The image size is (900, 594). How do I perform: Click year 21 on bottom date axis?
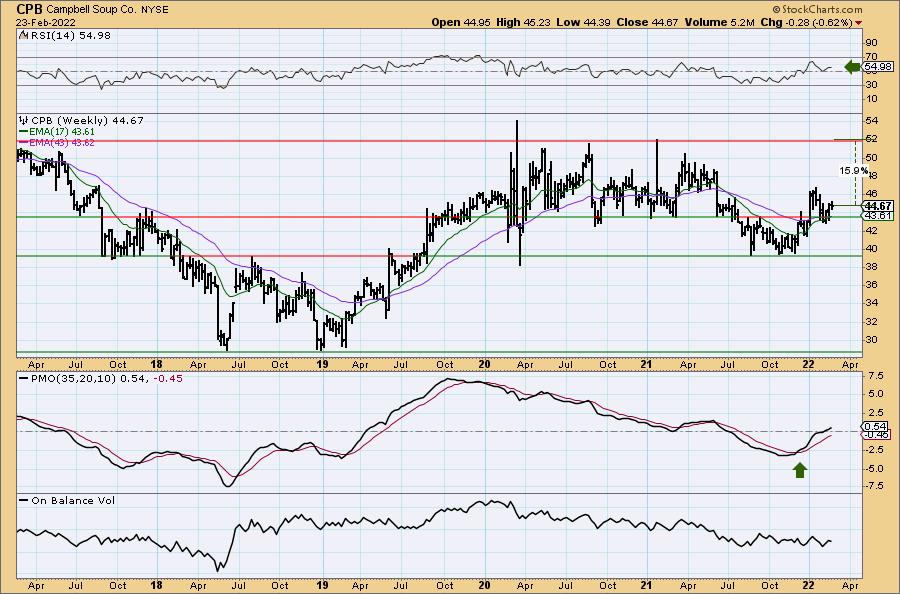646,586
